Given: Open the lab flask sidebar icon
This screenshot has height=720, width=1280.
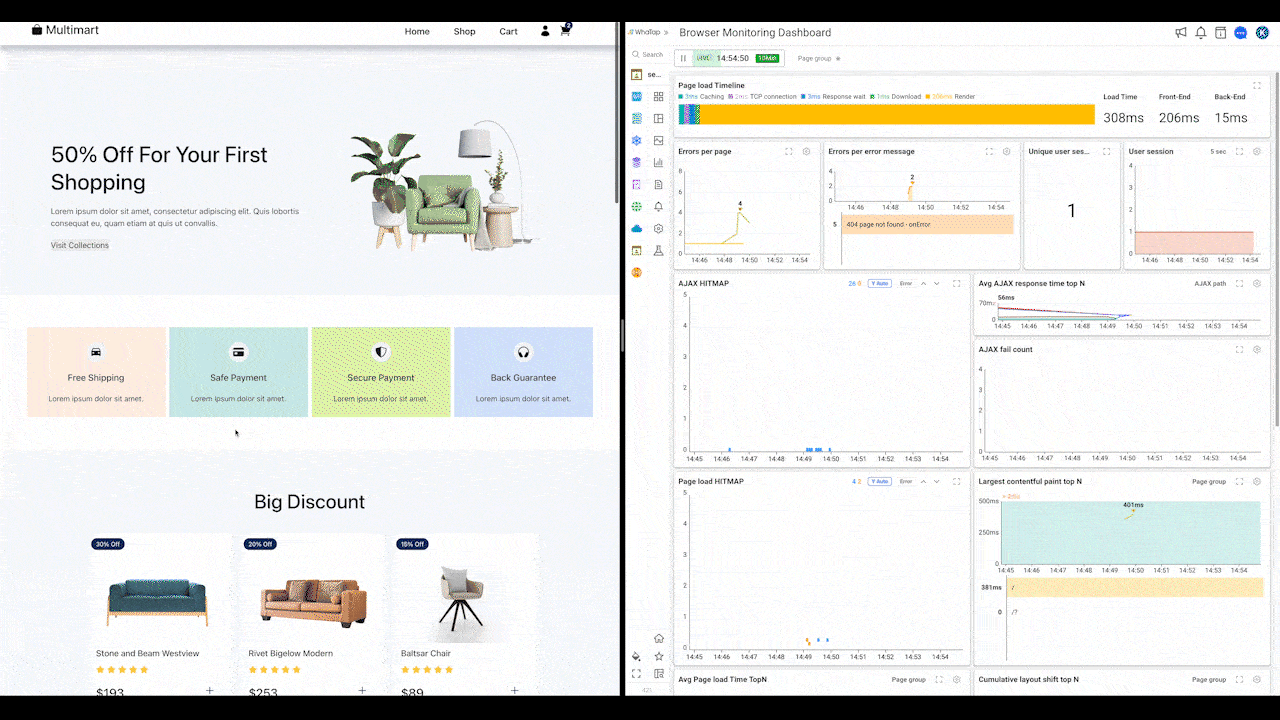Looking at the screenshot, I should [x=658, y=250].
